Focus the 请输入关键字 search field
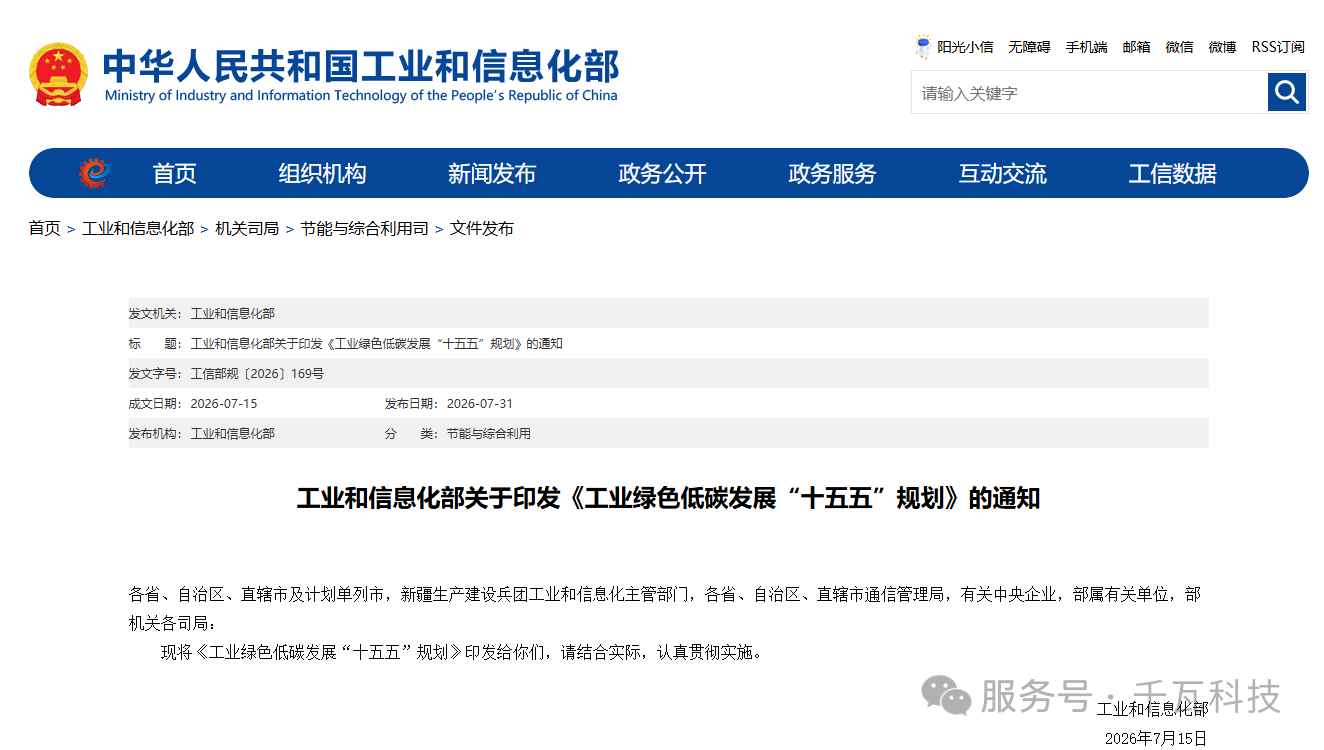The image size is (1324, 750). tap(1089, 93)
